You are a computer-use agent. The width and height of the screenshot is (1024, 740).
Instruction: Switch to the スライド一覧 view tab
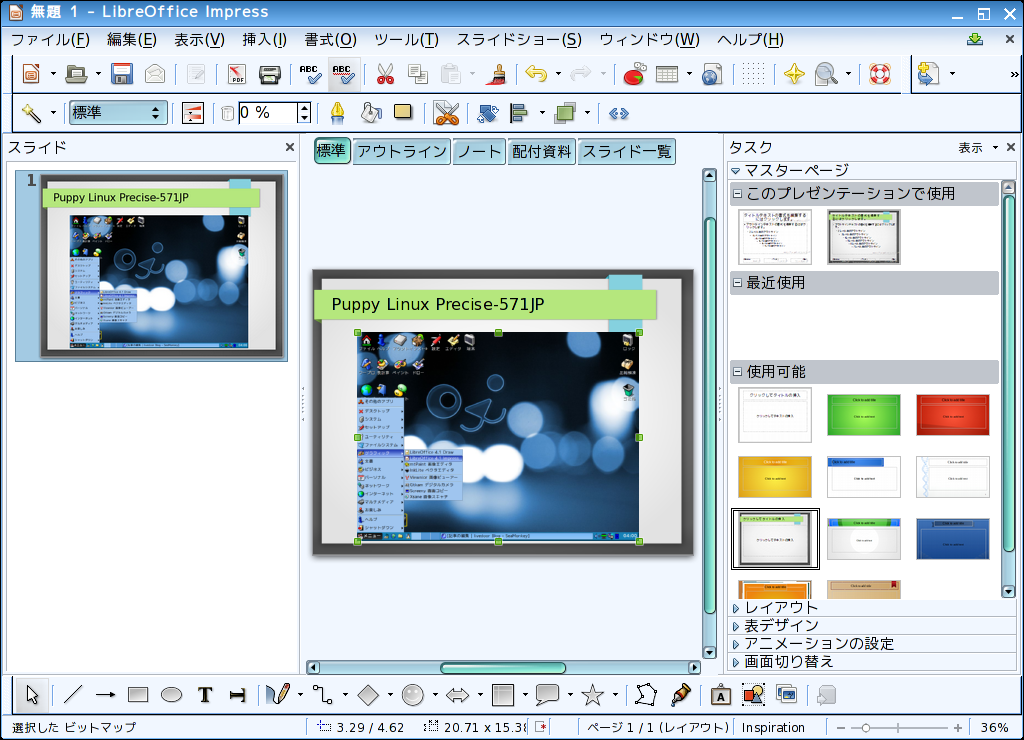coord(627,152)
